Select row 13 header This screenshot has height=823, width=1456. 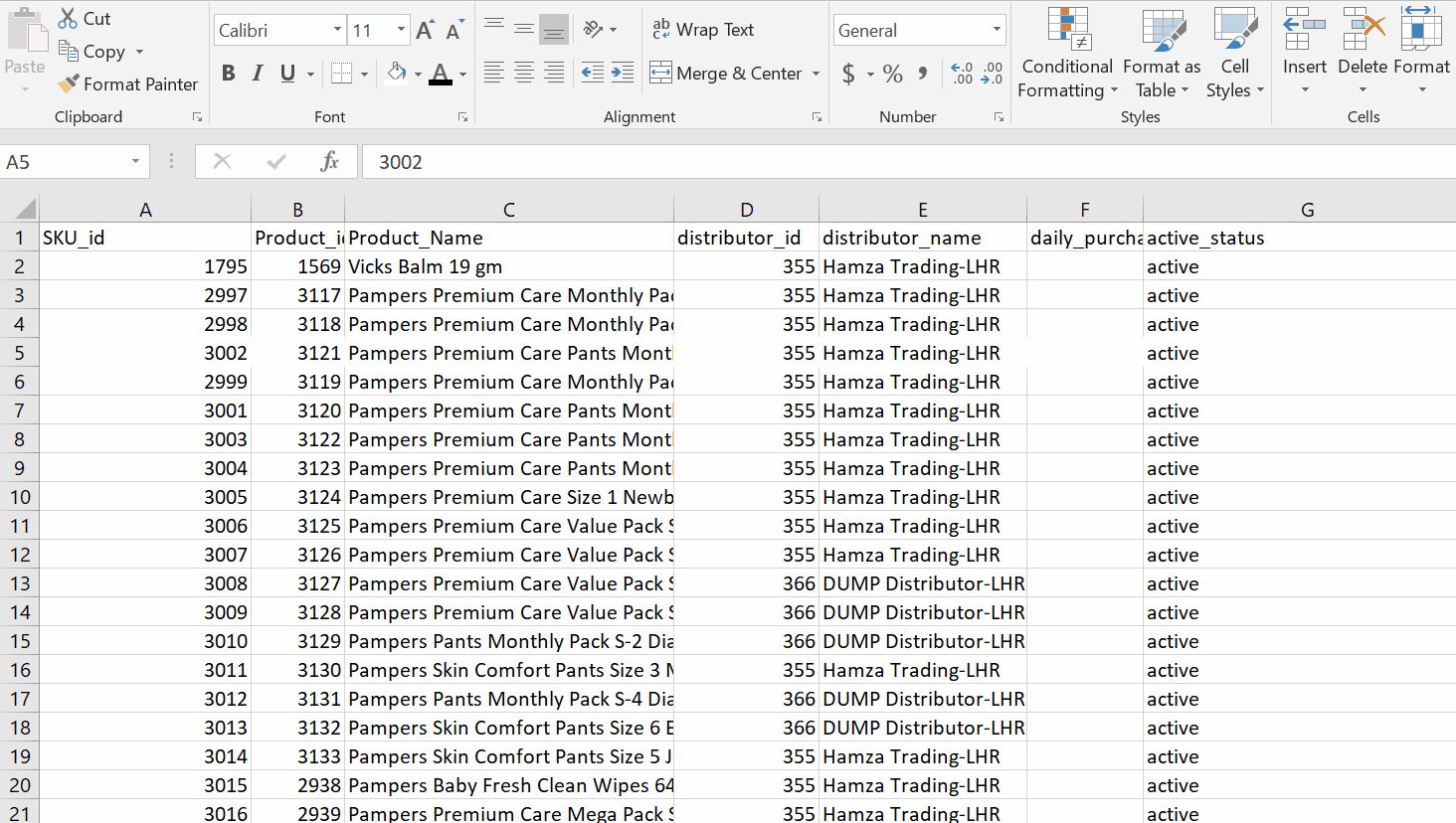point(20,583)
